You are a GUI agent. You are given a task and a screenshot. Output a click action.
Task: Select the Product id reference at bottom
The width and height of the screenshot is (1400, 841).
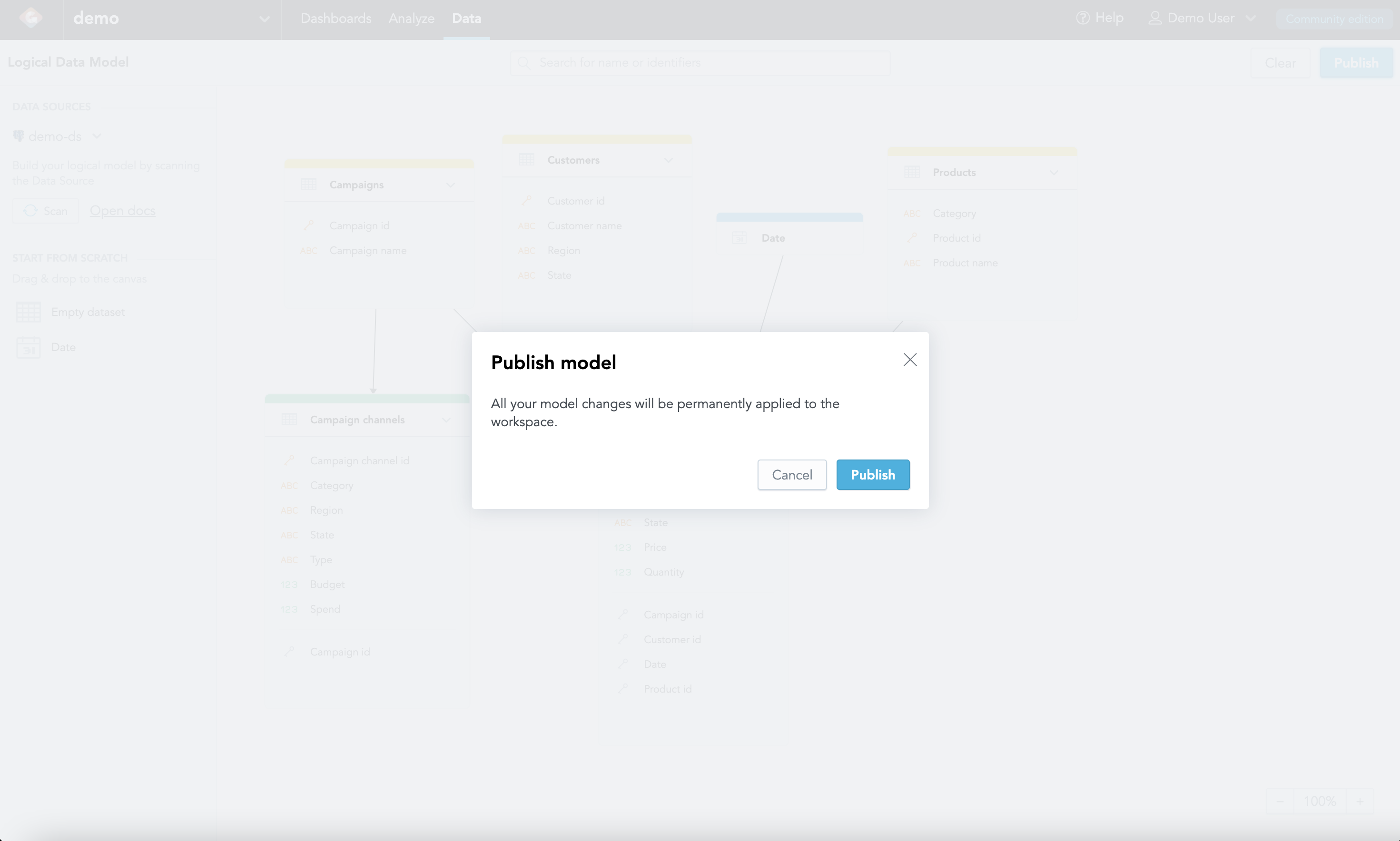668,689
